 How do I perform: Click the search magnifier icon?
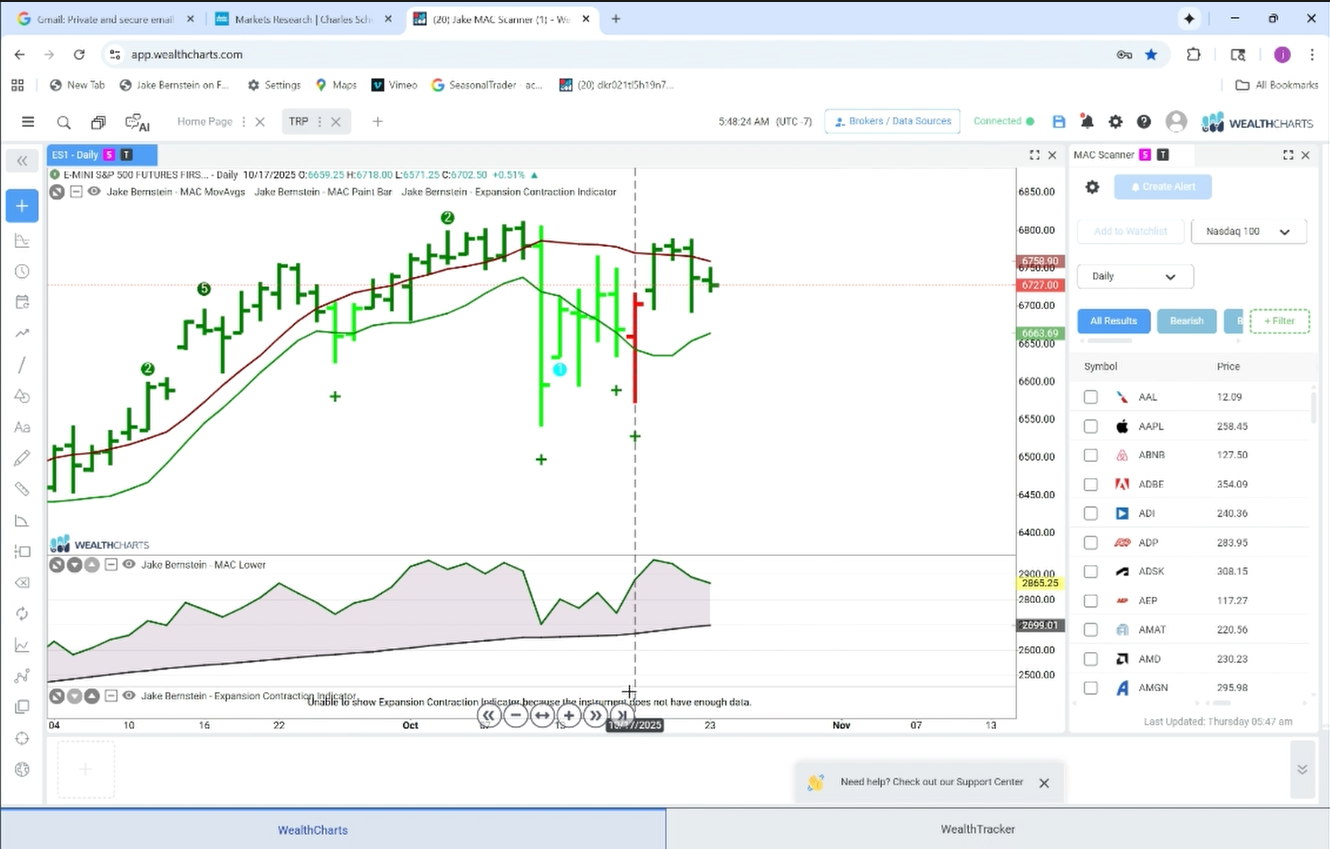(64, 122)
